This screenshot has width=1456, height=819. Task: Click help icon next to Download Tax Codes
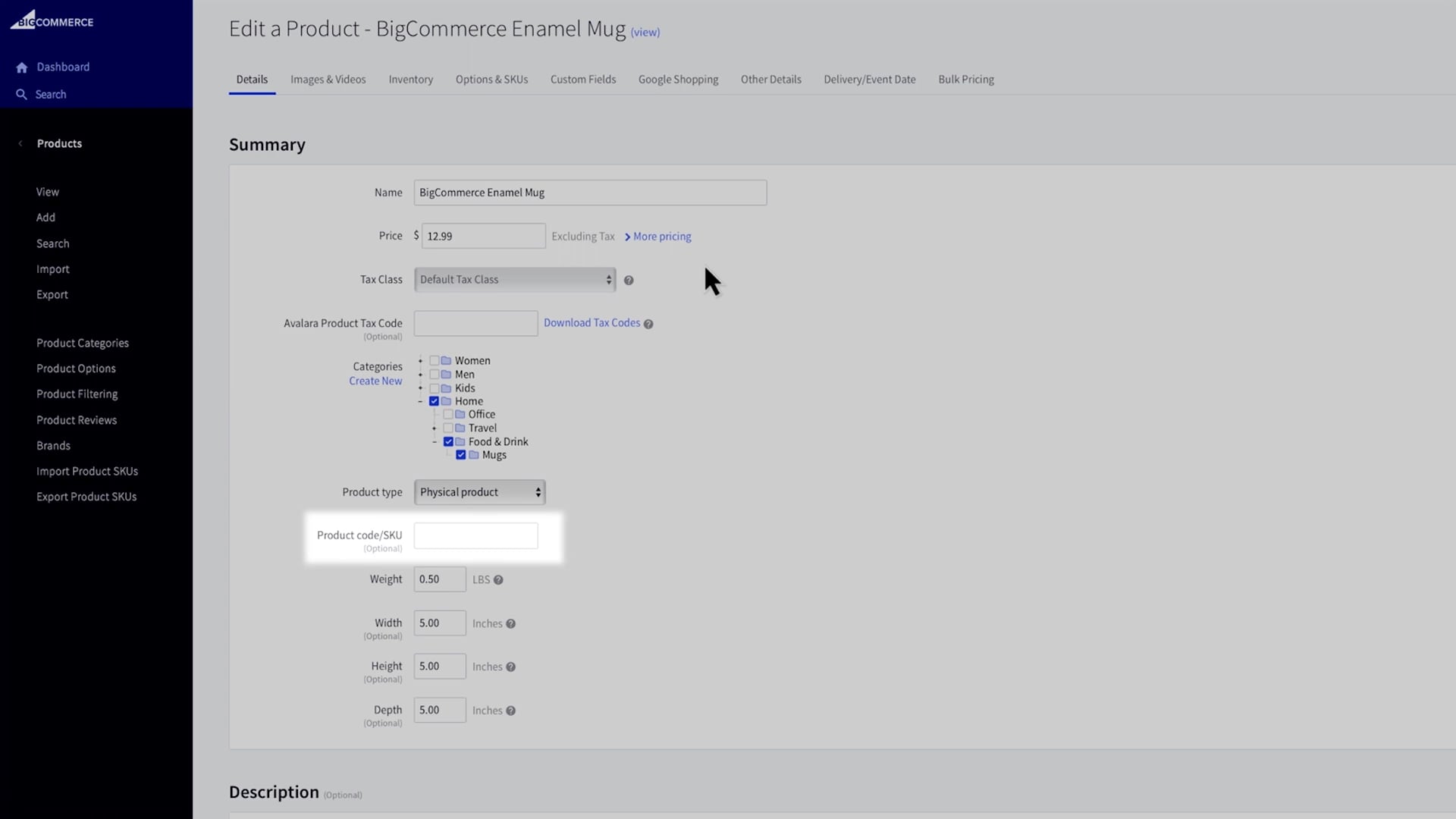pos(648,324)
